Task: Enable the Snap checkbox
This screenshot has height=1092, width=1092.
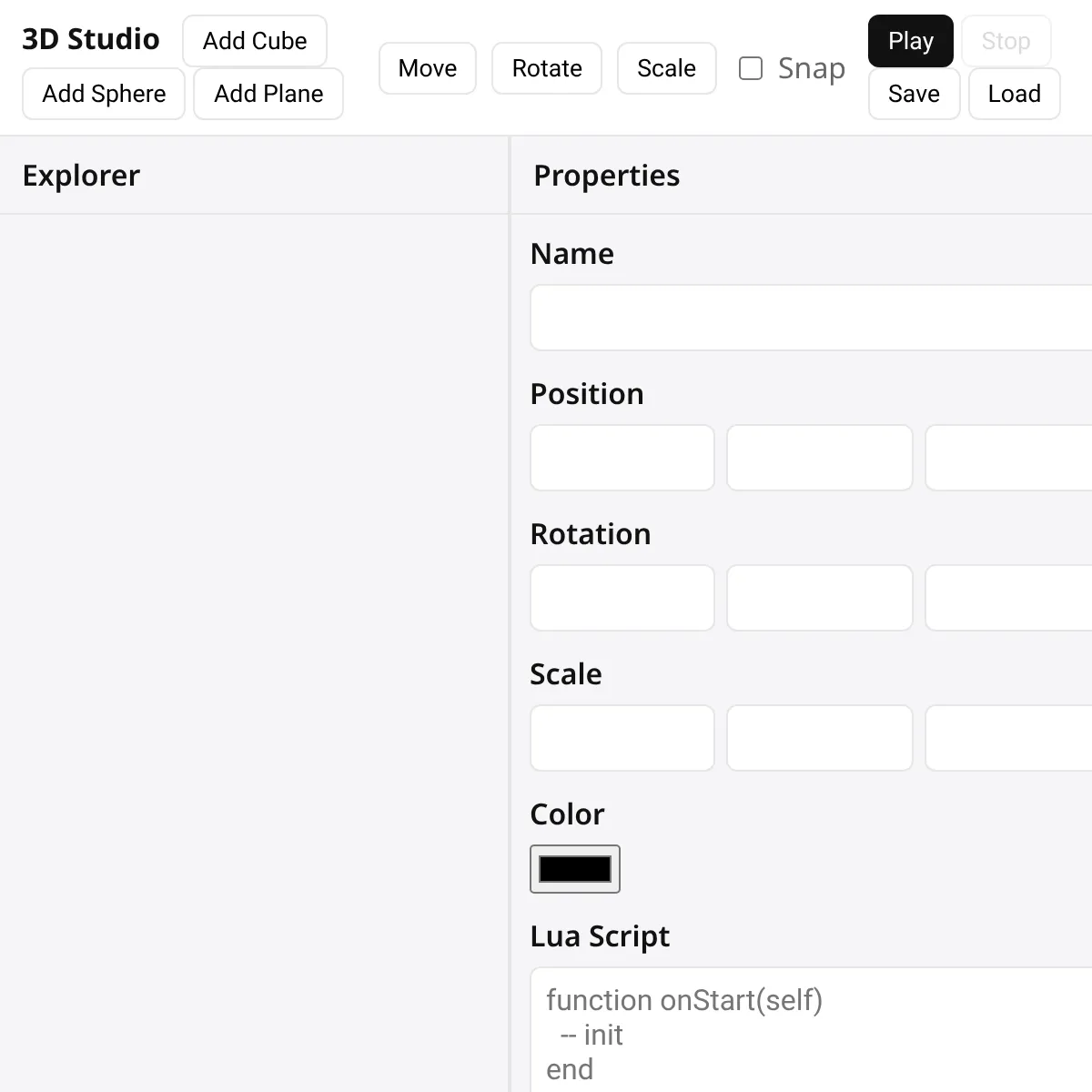Action: click(x=751, y=68)
